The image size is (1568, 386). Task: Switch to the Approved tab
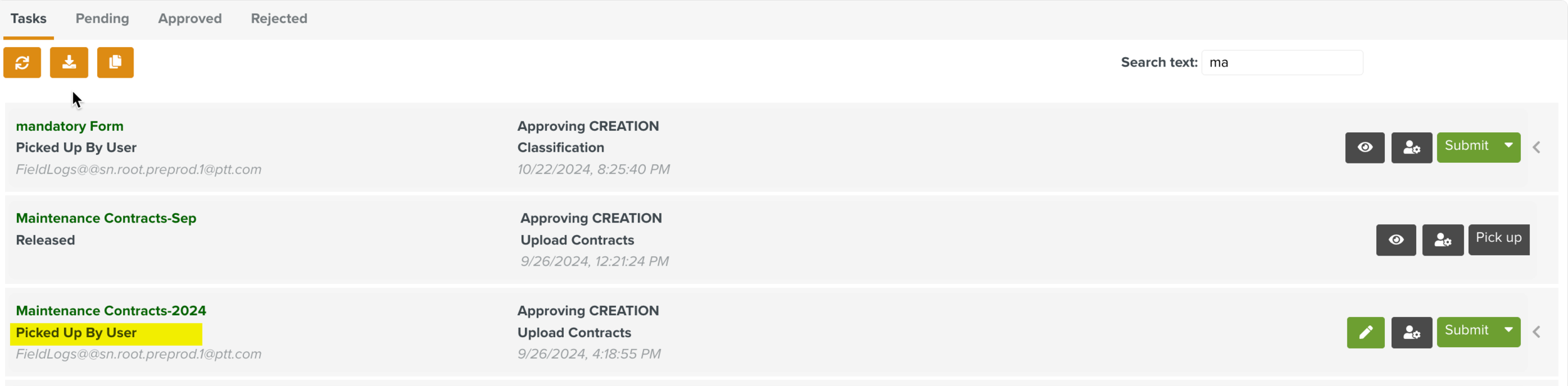189,19
